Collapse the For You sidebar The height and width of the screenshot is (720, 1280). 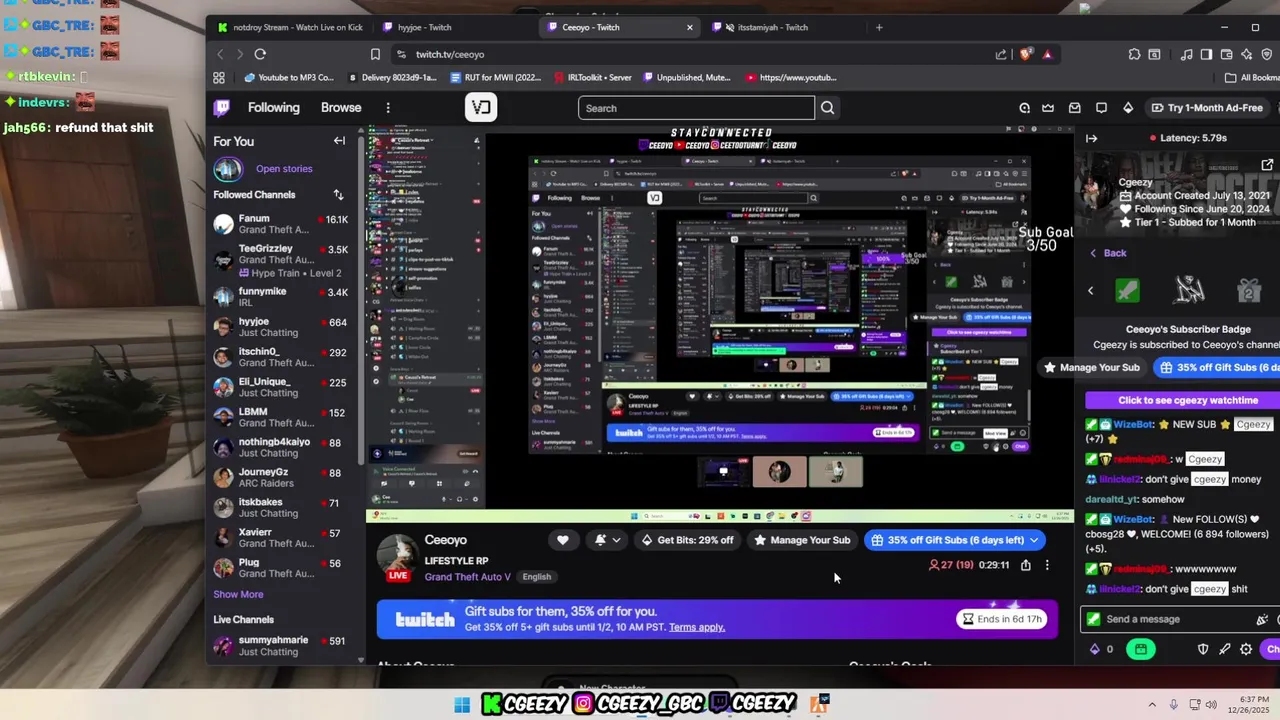click(x=339, y=141)
